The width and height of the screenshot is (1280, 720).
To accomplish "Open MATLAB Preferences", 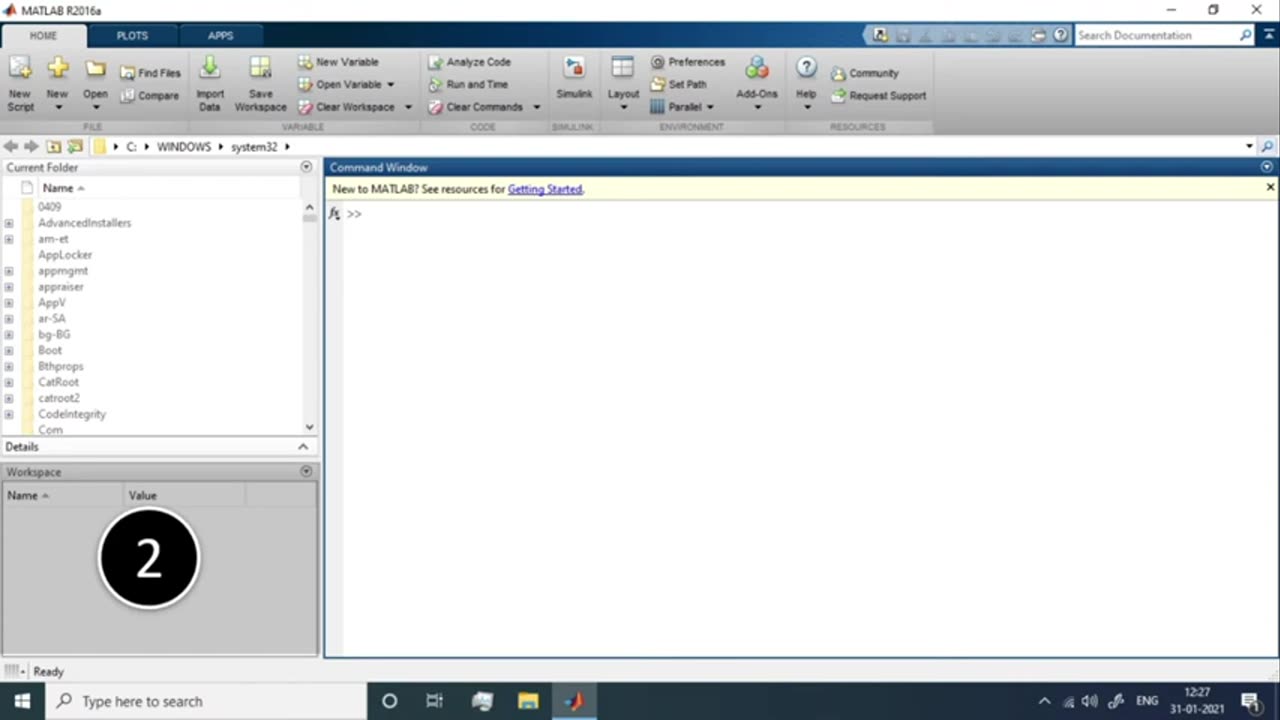I will click(688, 62).
